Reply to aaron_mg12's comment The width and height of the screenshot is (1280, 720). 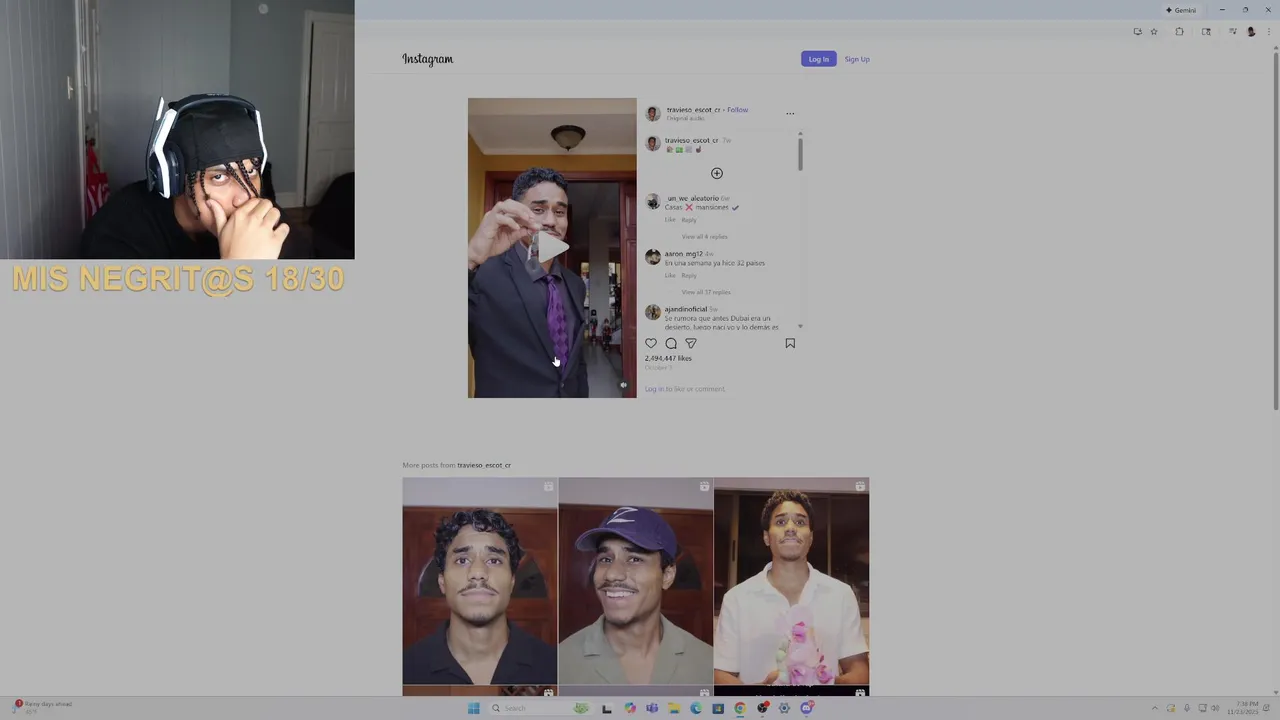[689, 275]
